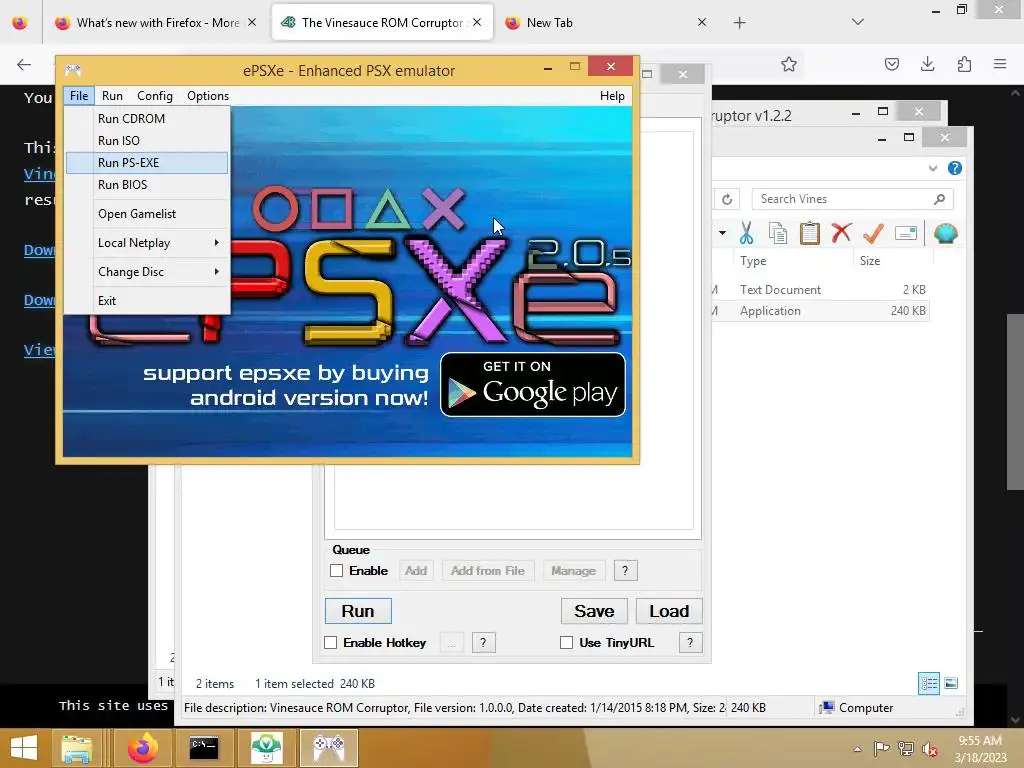The width and height of the screenshot is (1024, 768).
Task: Click the hotkey help question mark button
Action: [483, 643]
